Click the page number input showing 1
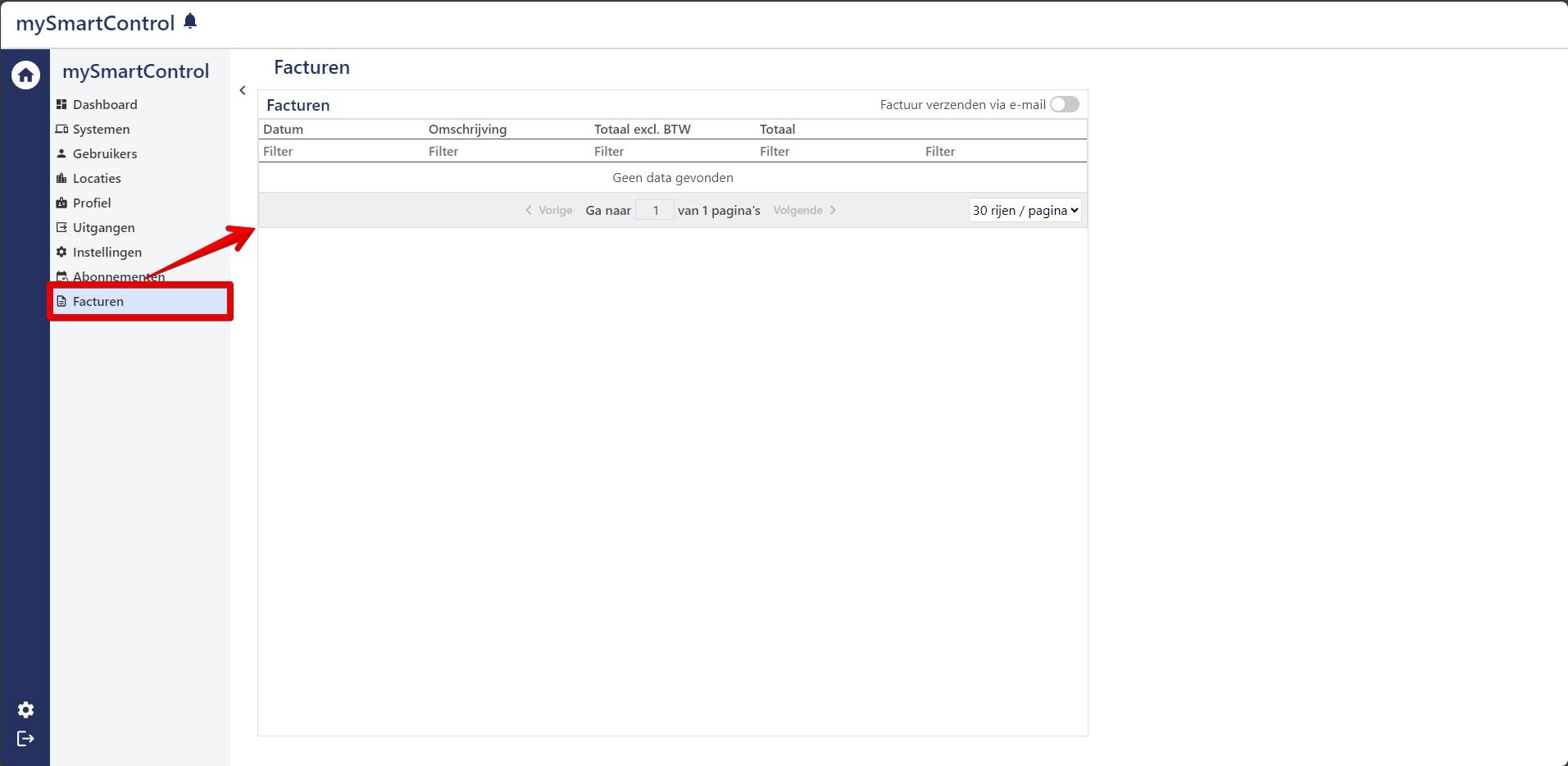 tap(654, 210)
